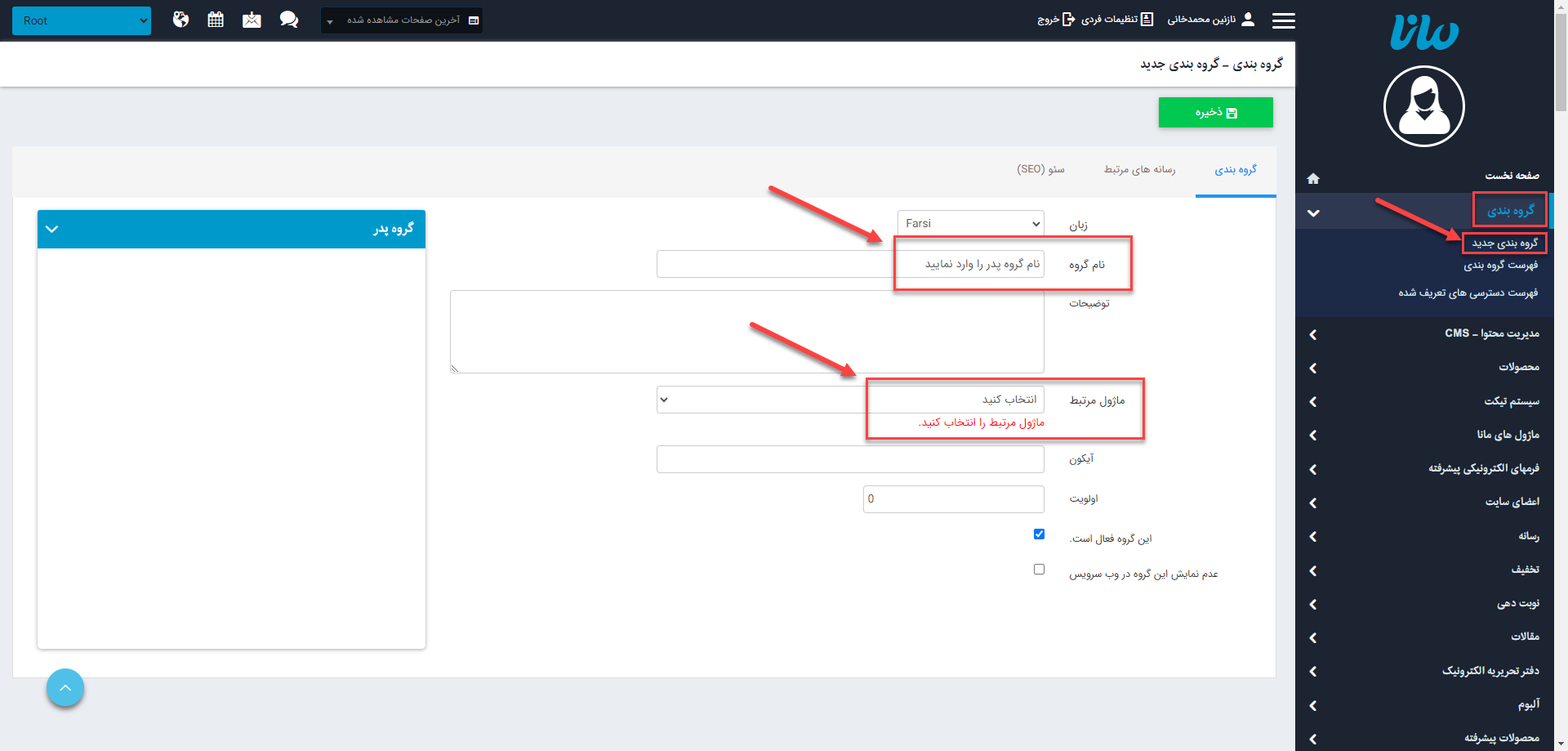Collapse the 'گروه پدر' panel chevron
1568x751 pixels.
52,229
